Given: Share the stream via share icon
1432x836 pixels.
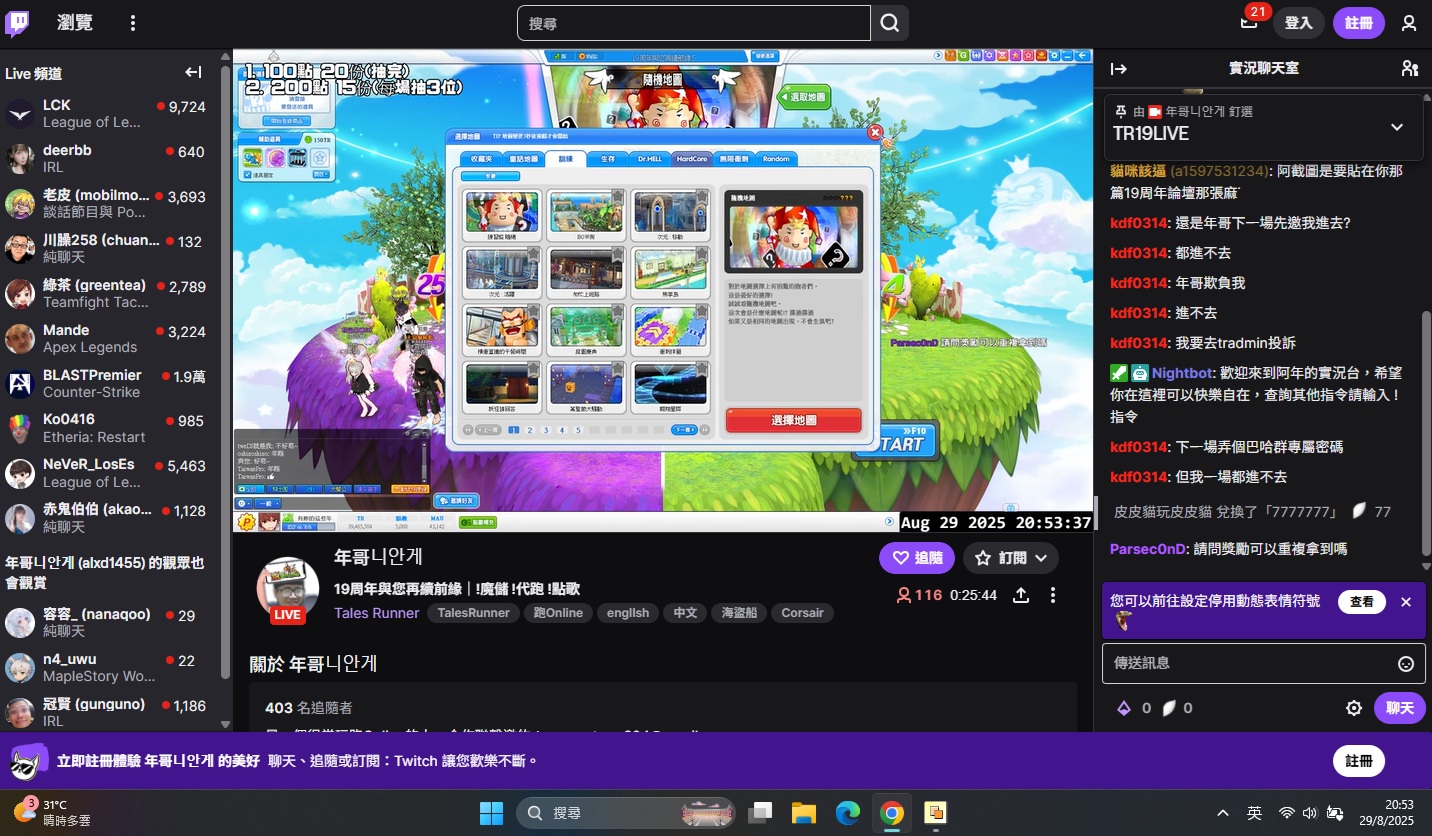Looking at the screenshot, I should click(1021, 595).
